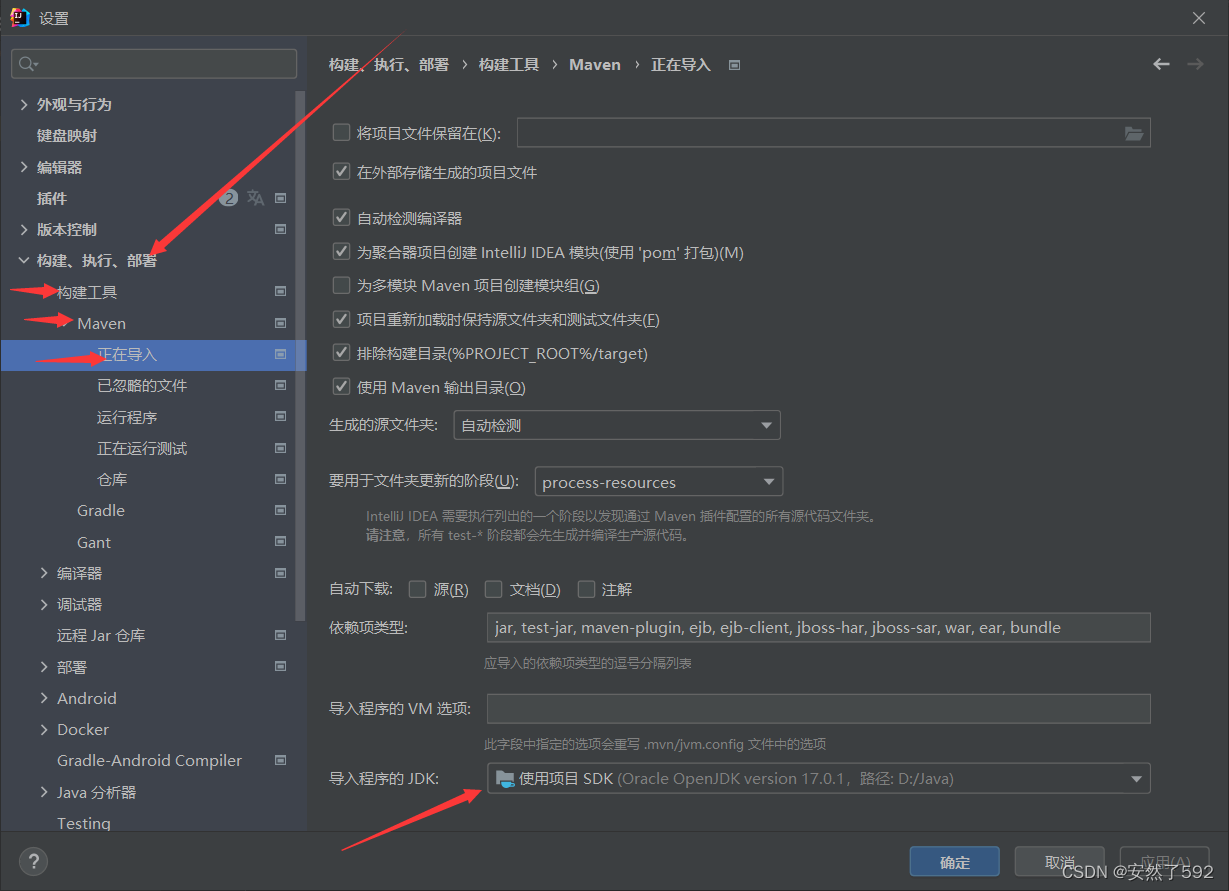
Task: Enable 将项目文件保留在 checkbox
Action: coord(341,132)
